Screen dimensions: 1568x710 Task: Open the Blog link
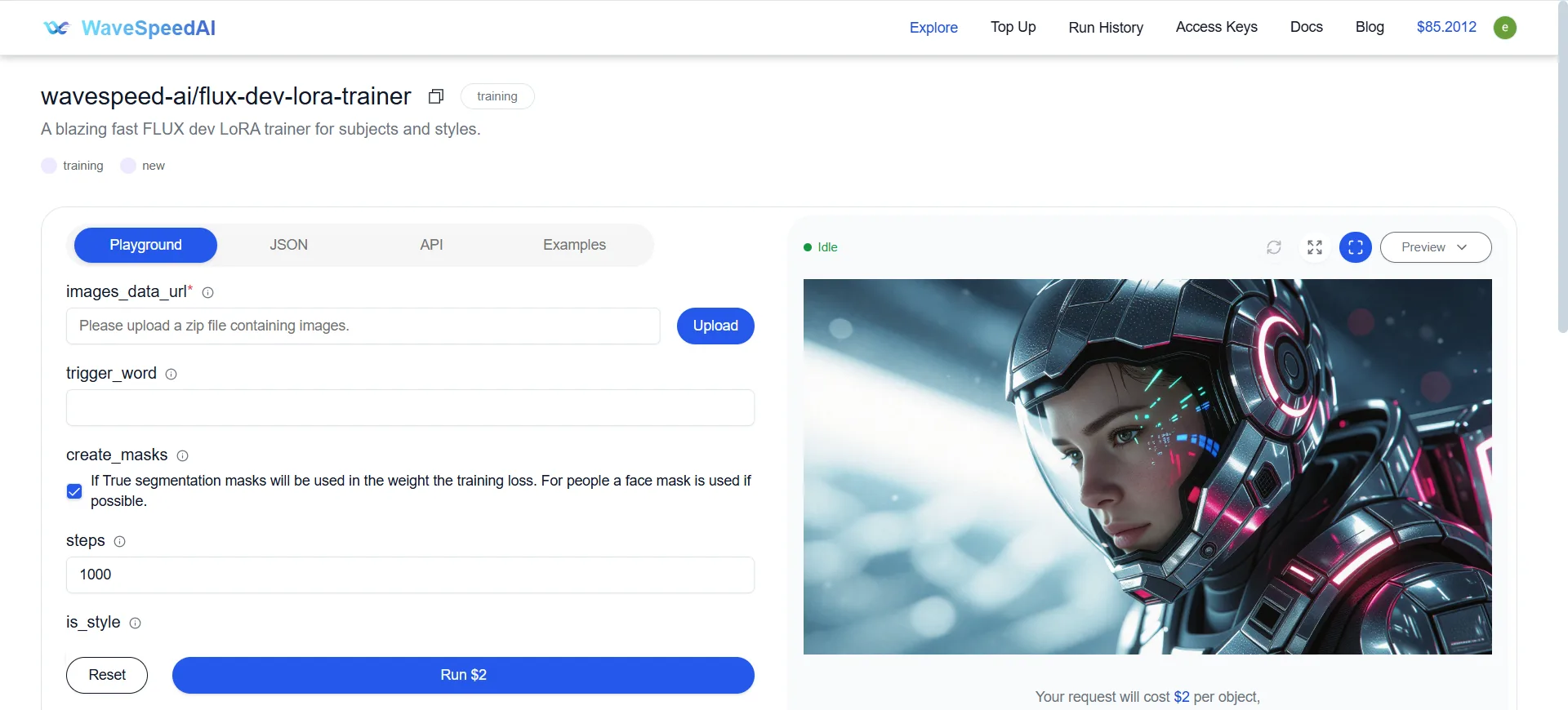point(1370,27)
